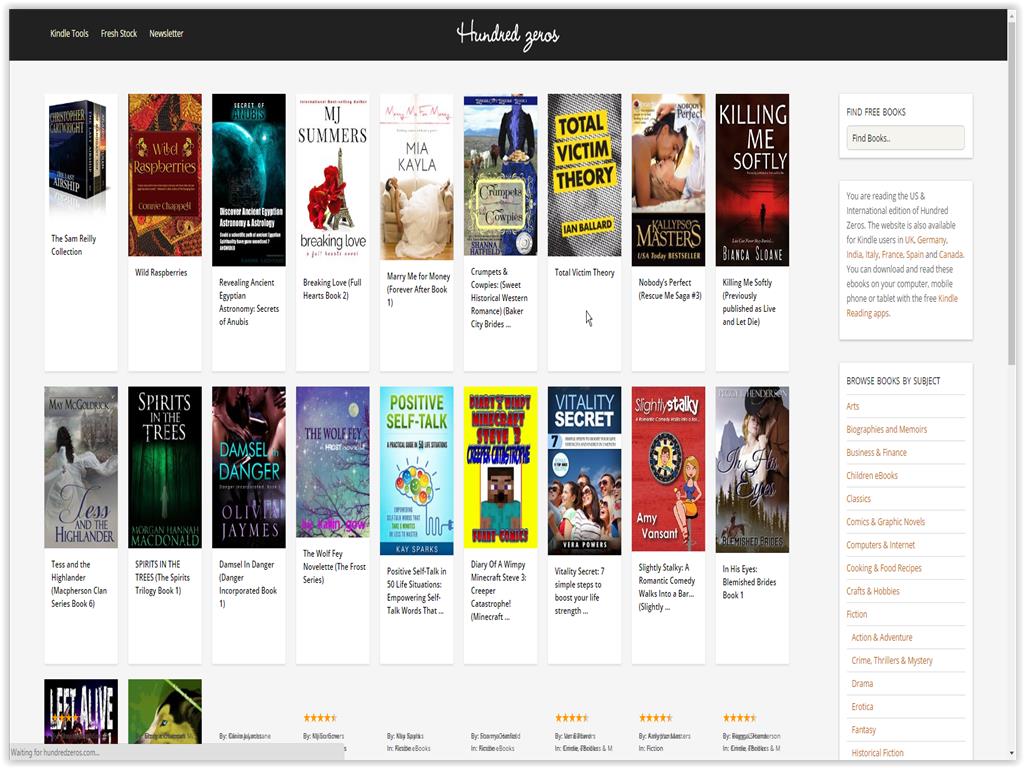Browse Comics & Graphic Novels subject
Screen dimensions: 1024x768
coord(886,522)
